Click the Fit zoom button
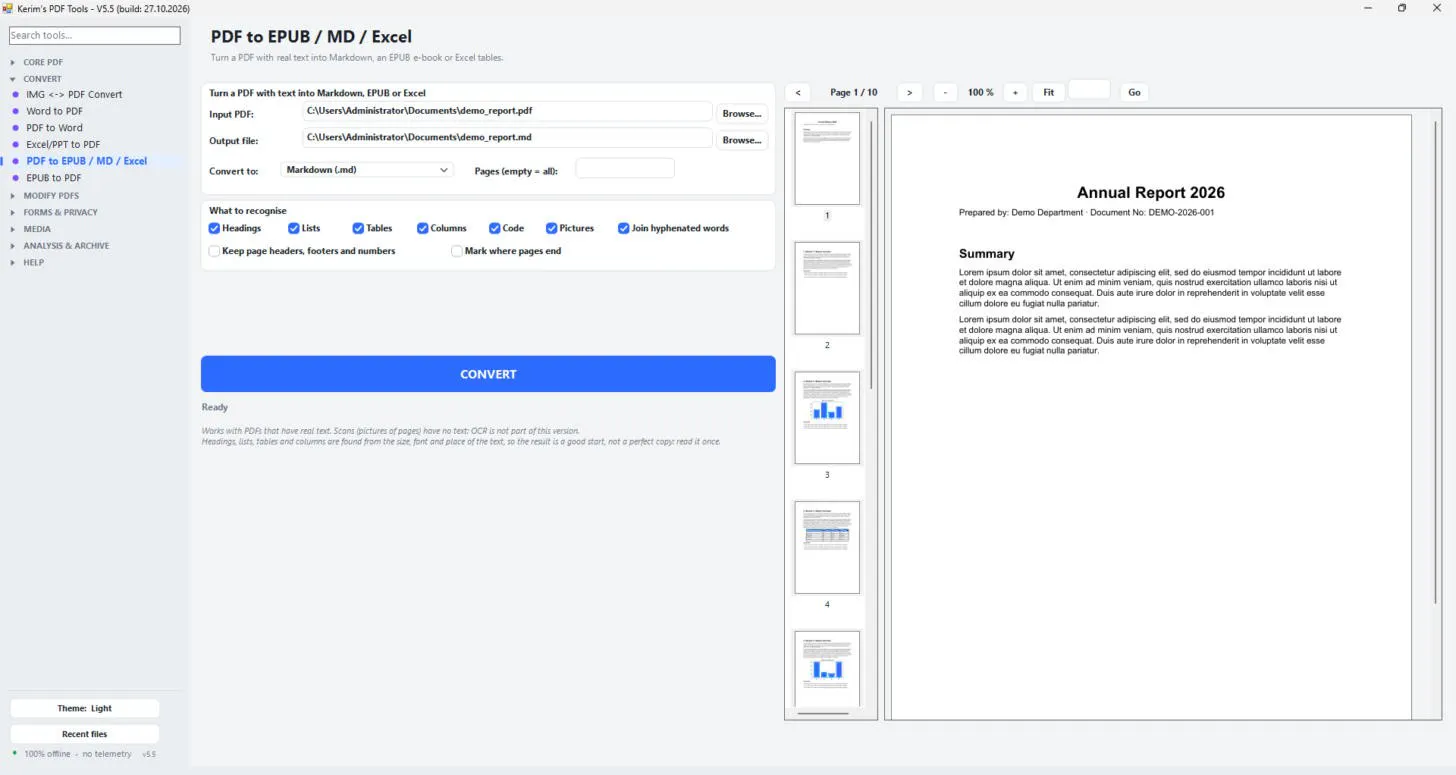Image resolution: width=1456 pixels, height=775 pixels. 1048,92
